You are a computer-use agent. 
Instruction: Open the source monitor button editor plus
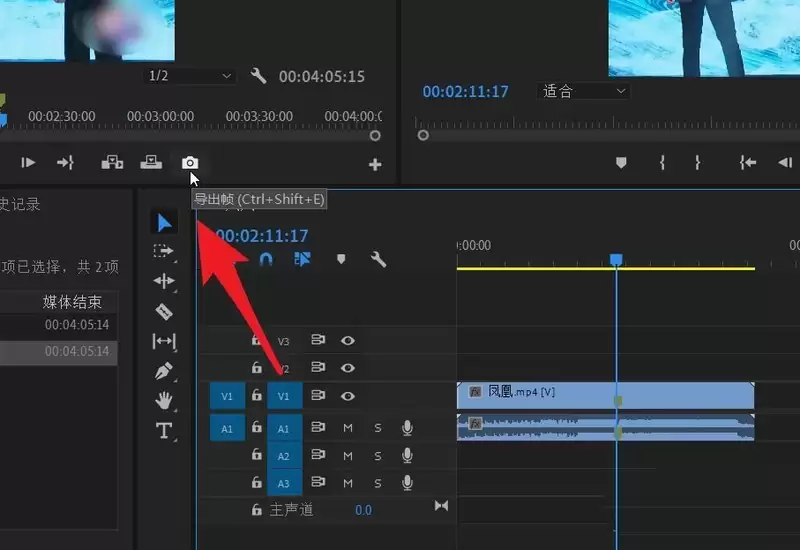[375, 165]
